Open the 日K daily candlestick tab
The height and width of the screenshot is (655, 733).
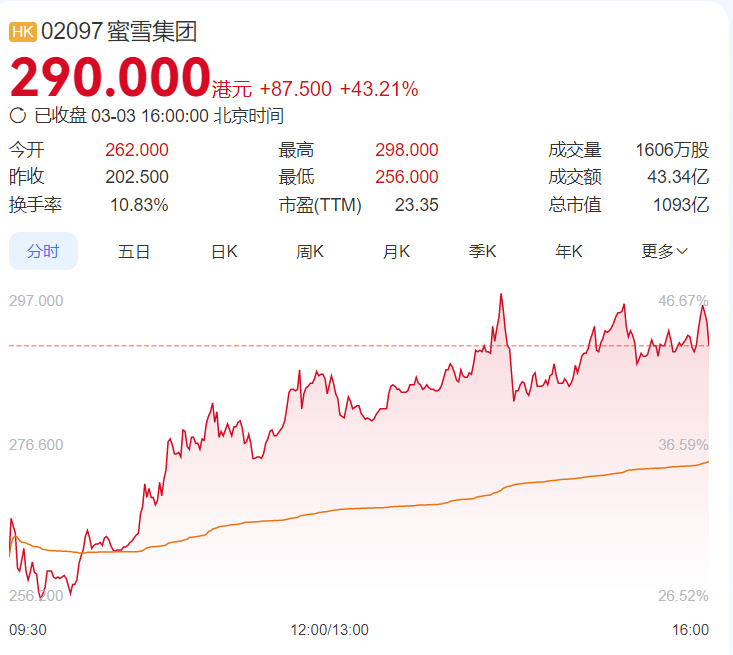click(x=223, y=252)
